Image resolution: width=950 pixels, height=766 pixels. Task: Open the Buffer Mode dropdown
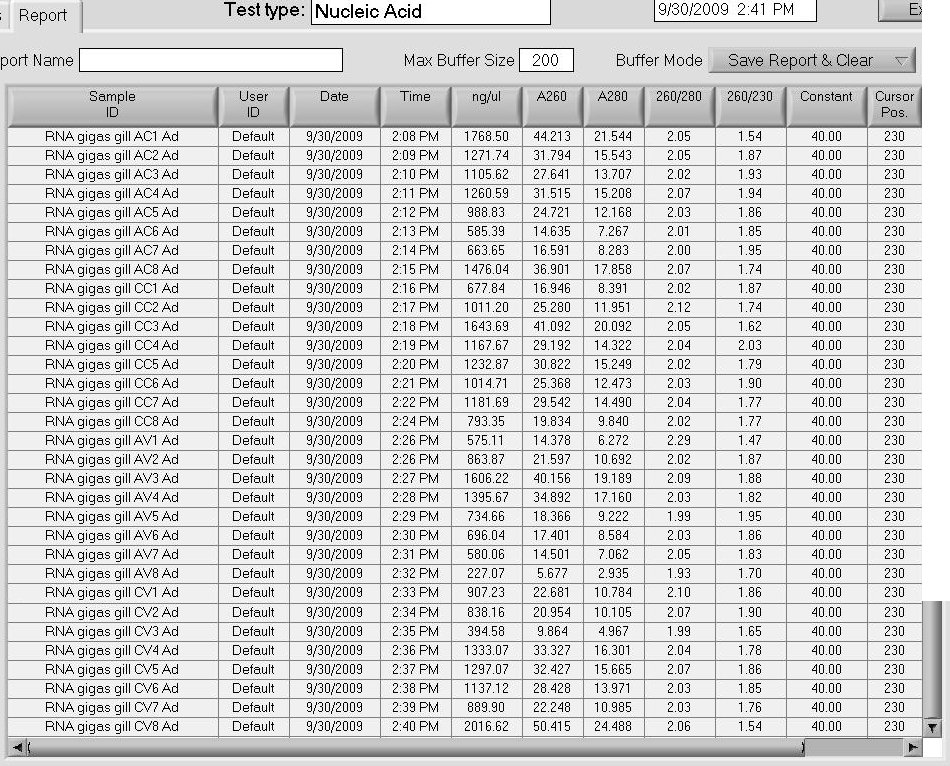point(811,60)
